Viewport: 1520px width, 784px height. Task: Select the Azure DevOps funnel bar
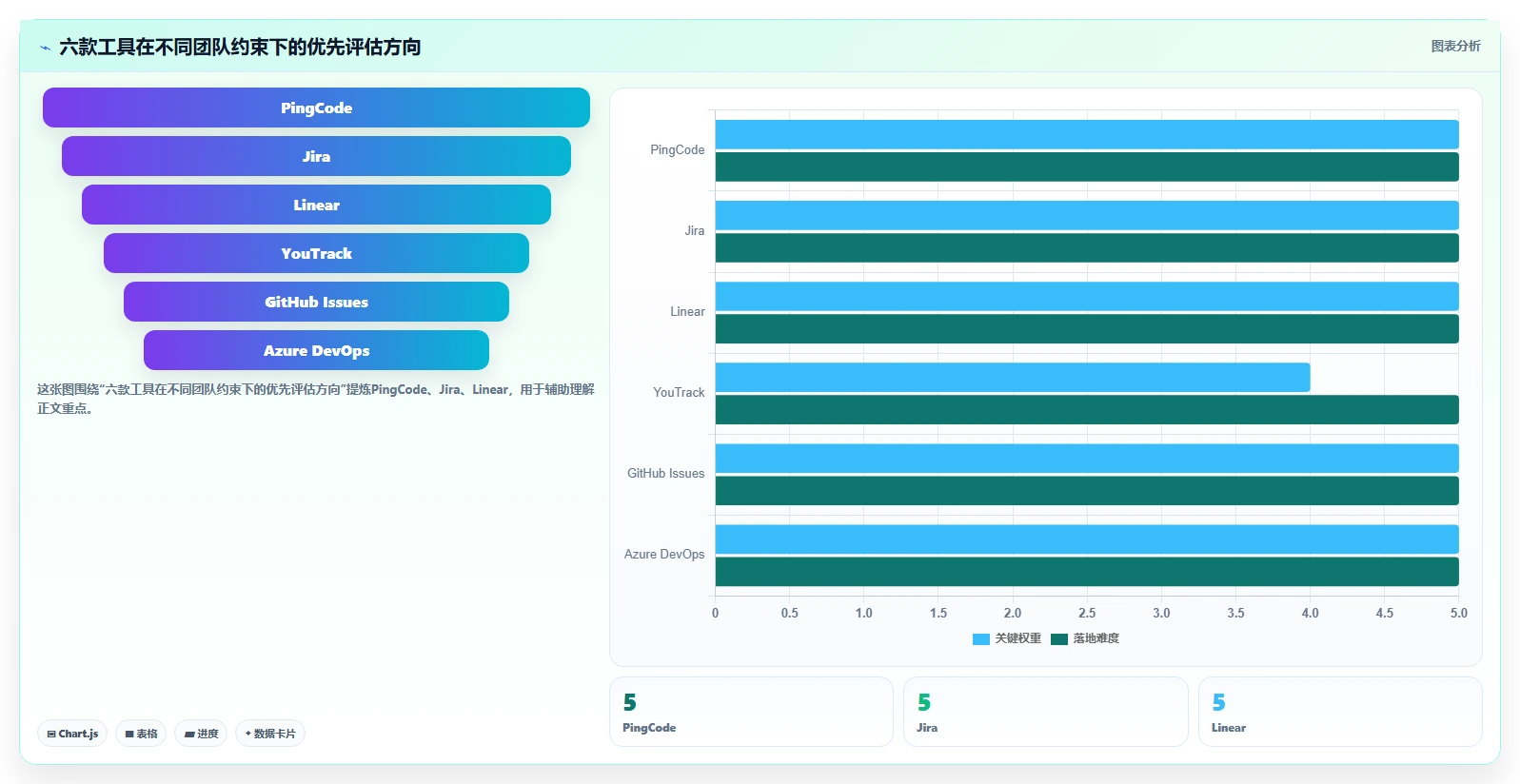(316, 350)
